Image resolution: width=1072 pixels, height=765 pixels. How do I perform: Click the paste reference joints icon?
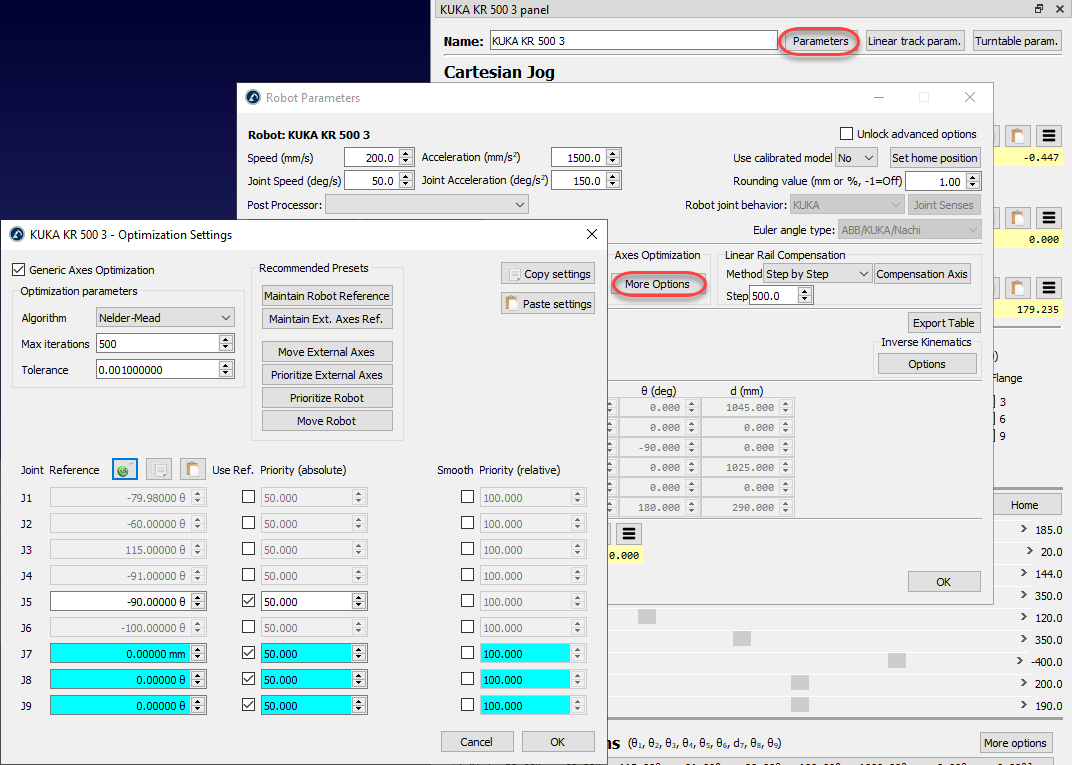click(193, 469)
